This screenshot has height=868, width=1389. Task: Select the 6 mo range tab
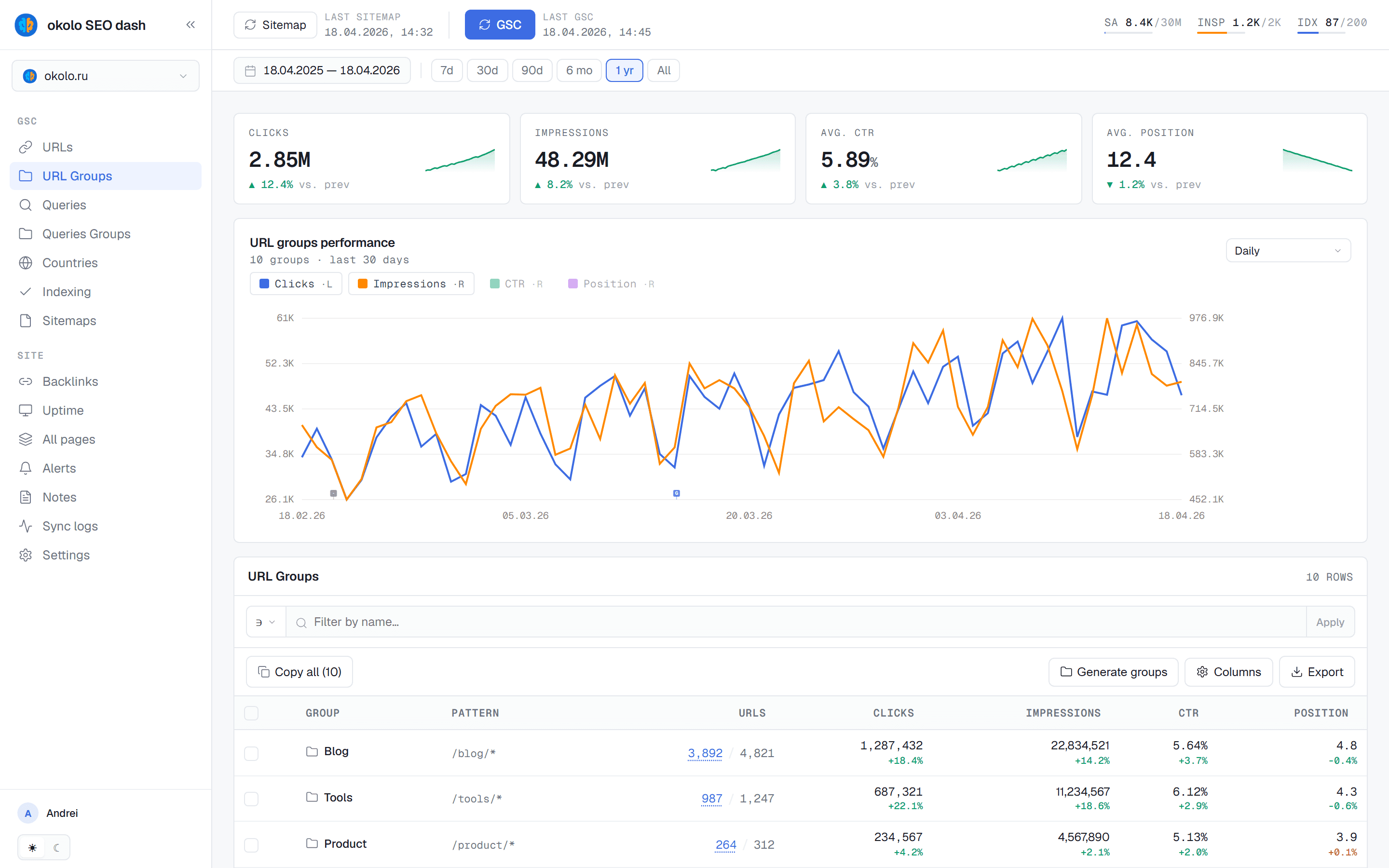579,70
